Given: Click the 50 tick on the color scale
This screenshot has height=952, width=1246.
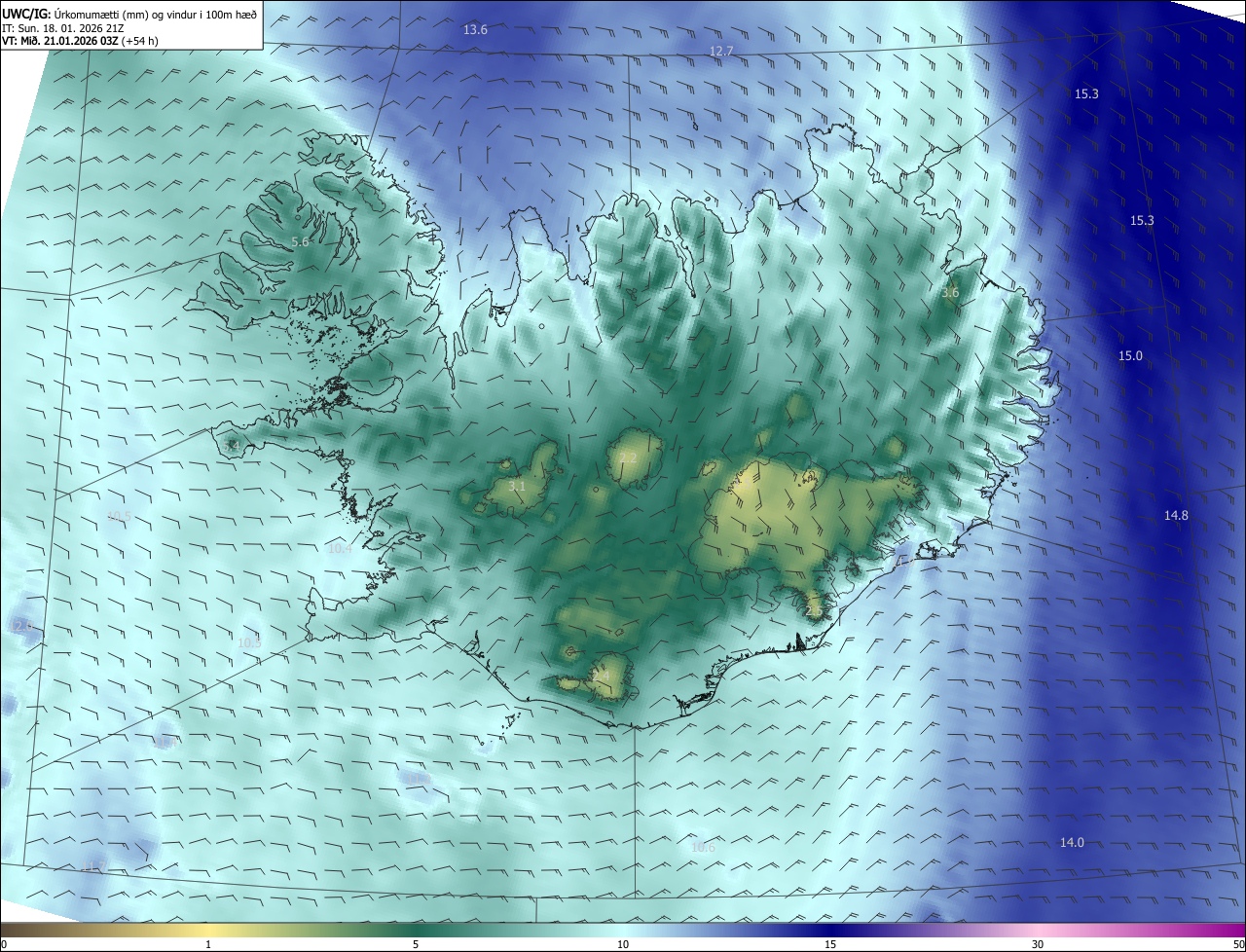Looking at the screenshot, I should (x=1238, y=945).
